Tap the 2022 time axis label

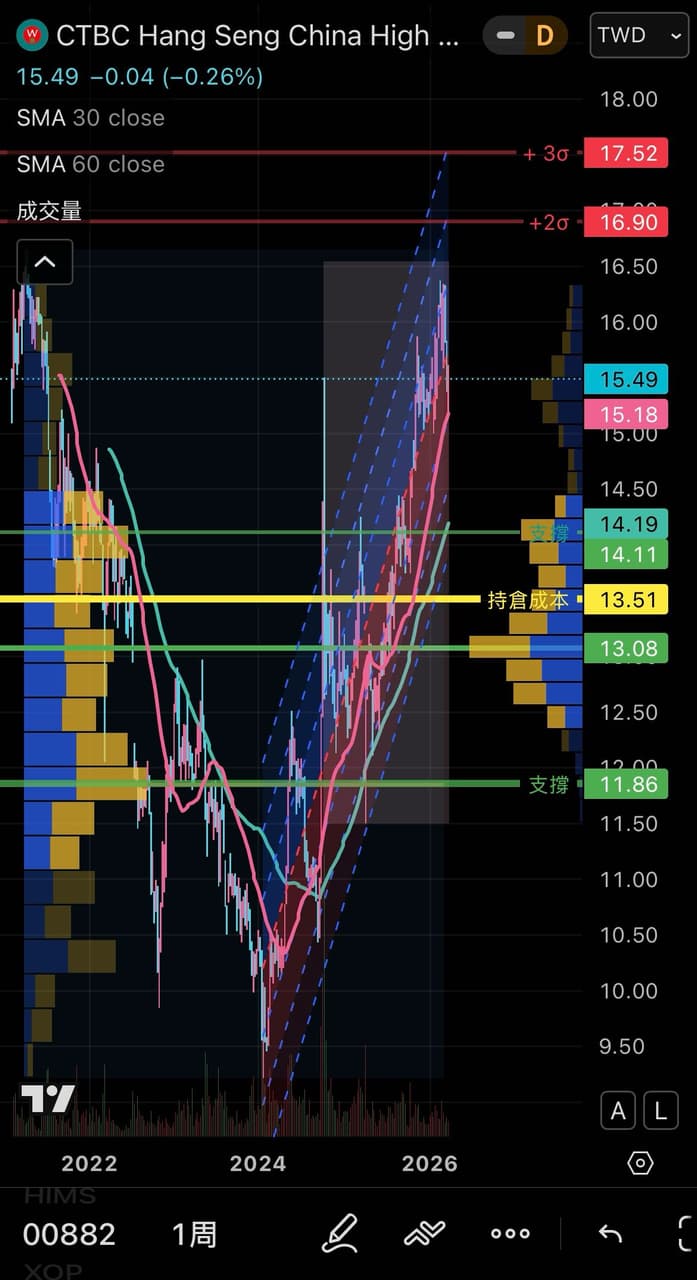tap(89, 1163)
